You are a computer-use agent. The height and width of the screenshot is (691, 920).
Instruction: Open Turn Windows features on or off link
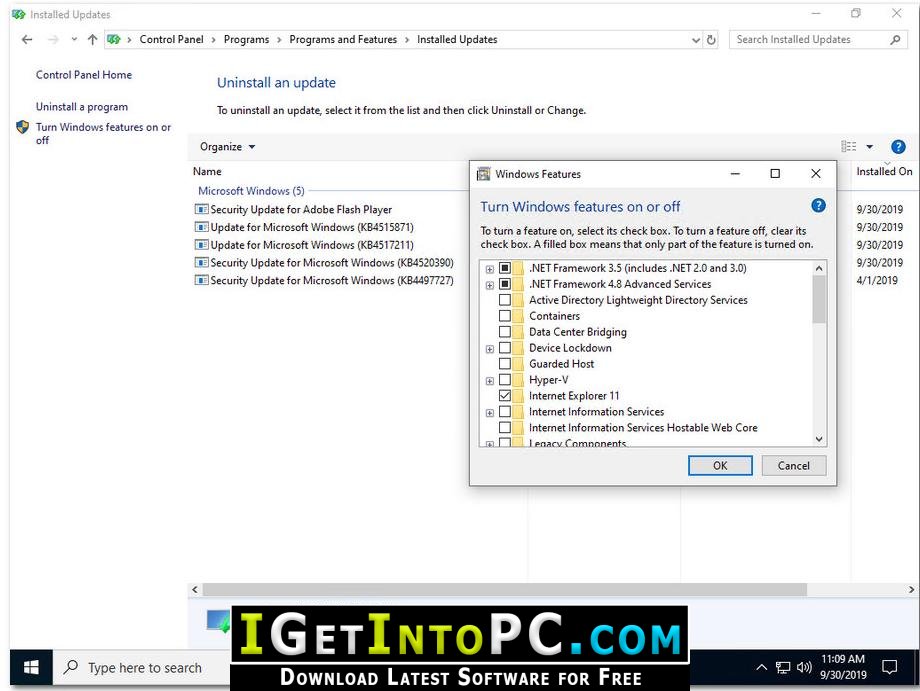point(103,133)
